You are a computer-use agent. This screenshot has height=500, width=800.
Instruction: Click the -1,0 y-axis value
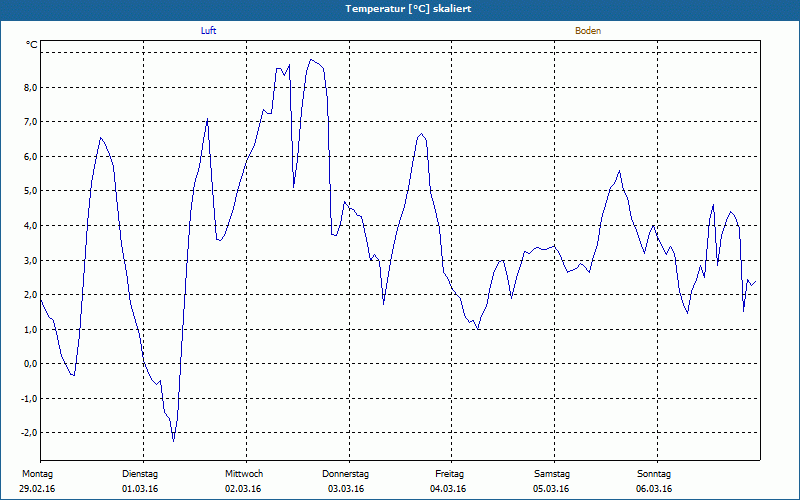29,398
